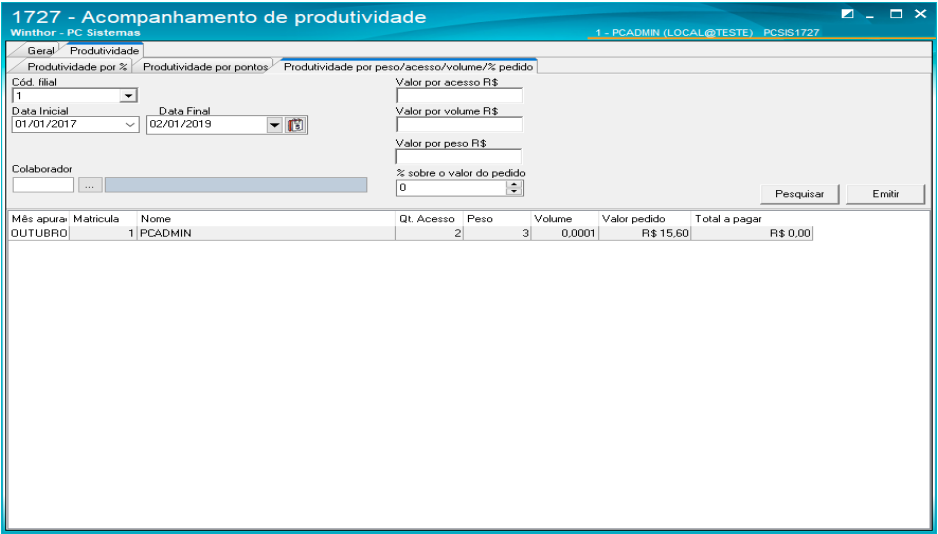This screenshot has height=534, width=938.
Task: Select the Produtividade tab
Action: coord(104,51)
